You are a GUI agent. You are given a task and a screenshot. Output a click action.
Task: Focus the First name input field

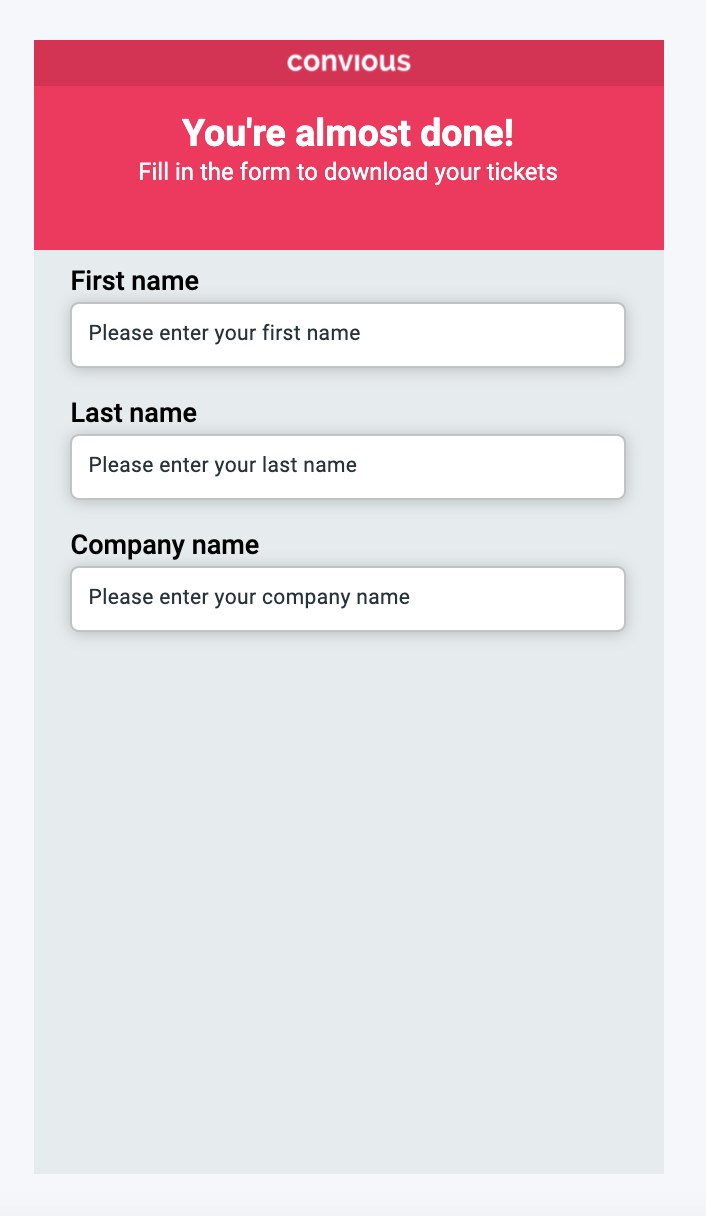(348, 335)
